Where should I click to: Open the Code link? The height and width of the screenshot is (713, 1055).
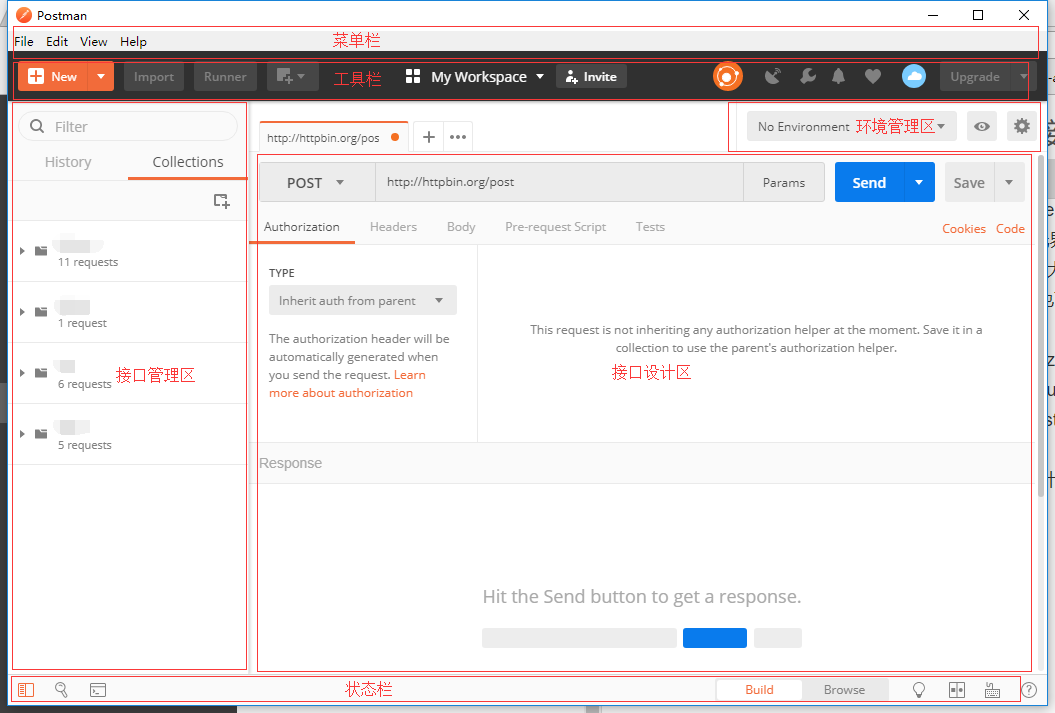(1010, 229)
